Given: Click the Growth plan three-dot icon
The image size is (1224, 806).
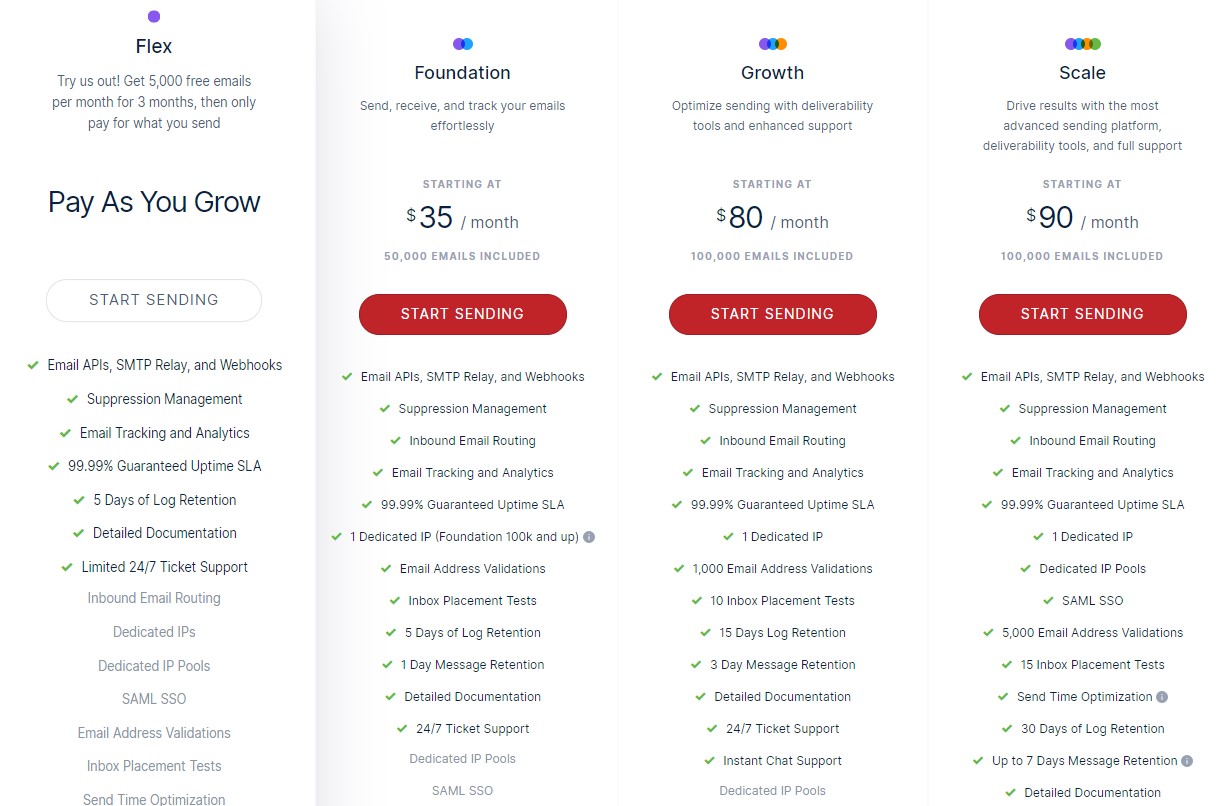Looking at the screenshot, I should tap(772, 44).
